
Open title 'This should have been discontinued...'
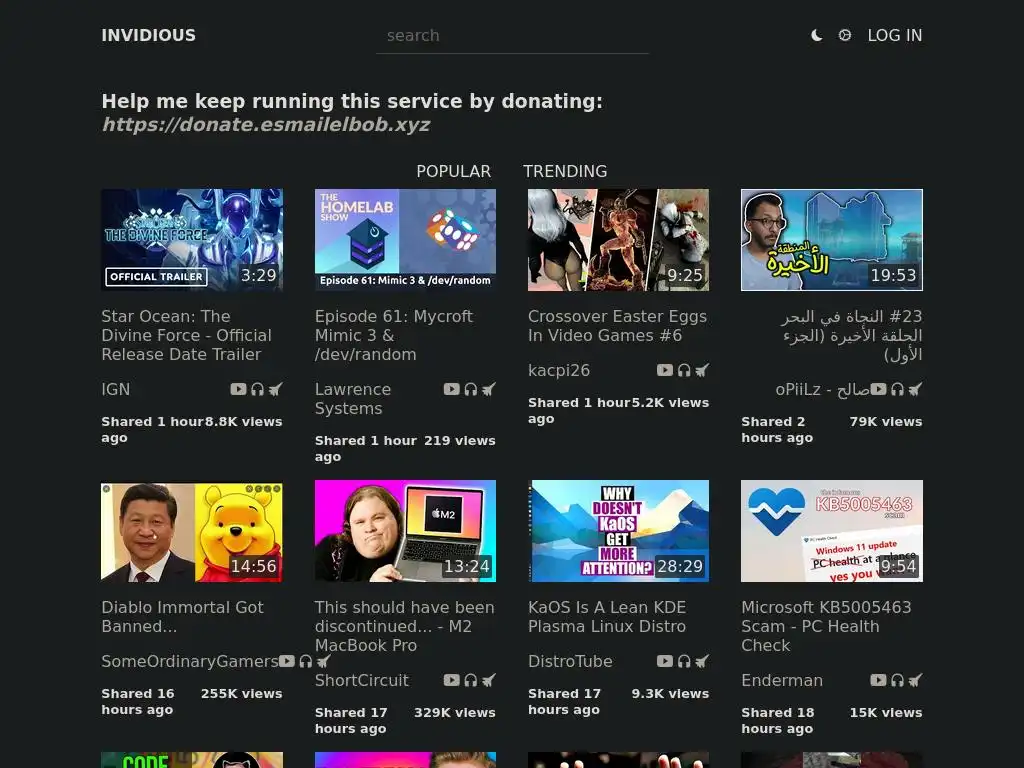[404, 626]
